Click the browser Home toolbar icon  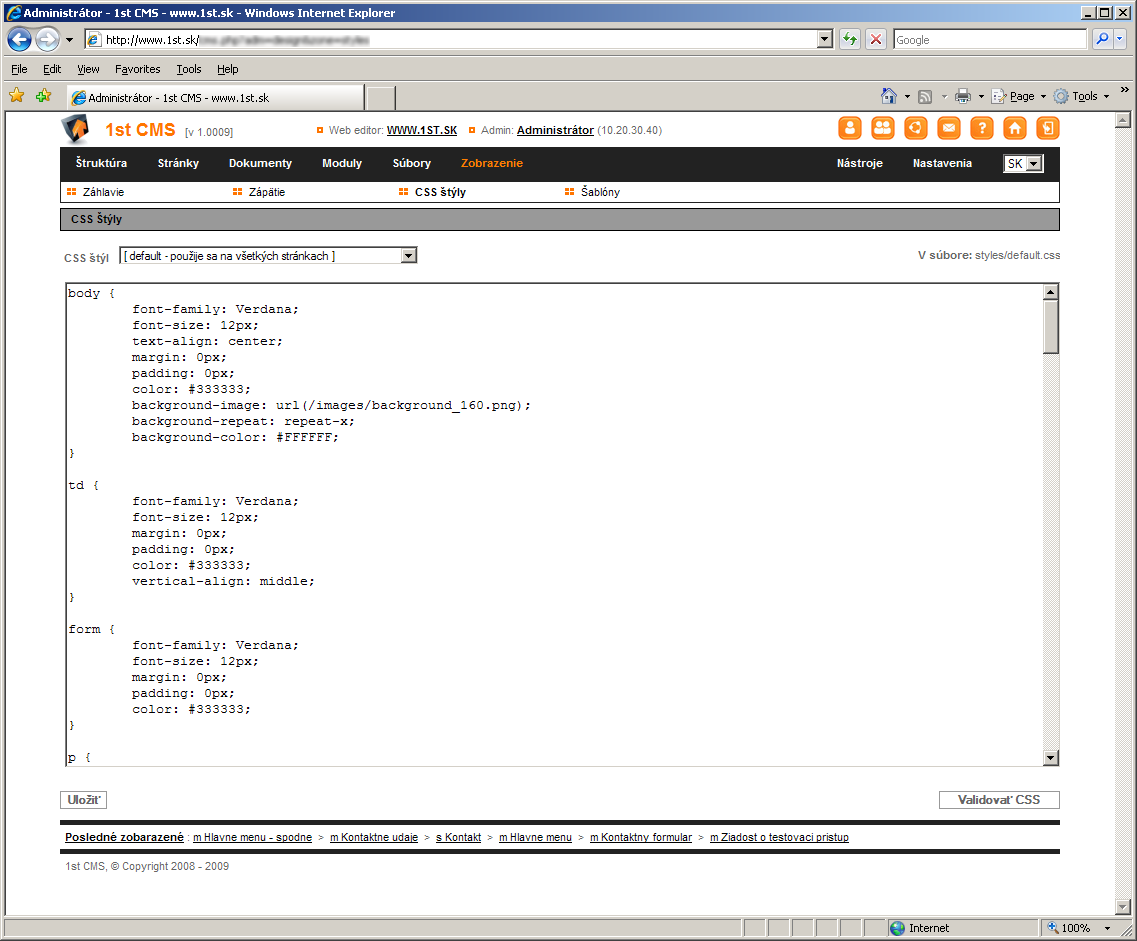(888, 96)
